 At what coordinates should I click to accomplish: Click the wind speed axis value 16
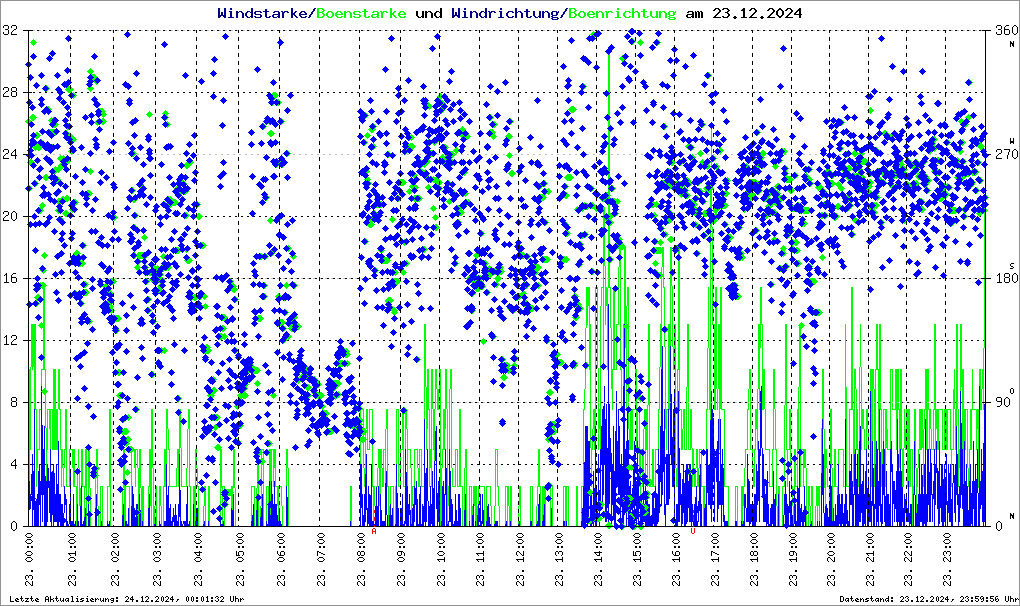(x=10, y=278)
